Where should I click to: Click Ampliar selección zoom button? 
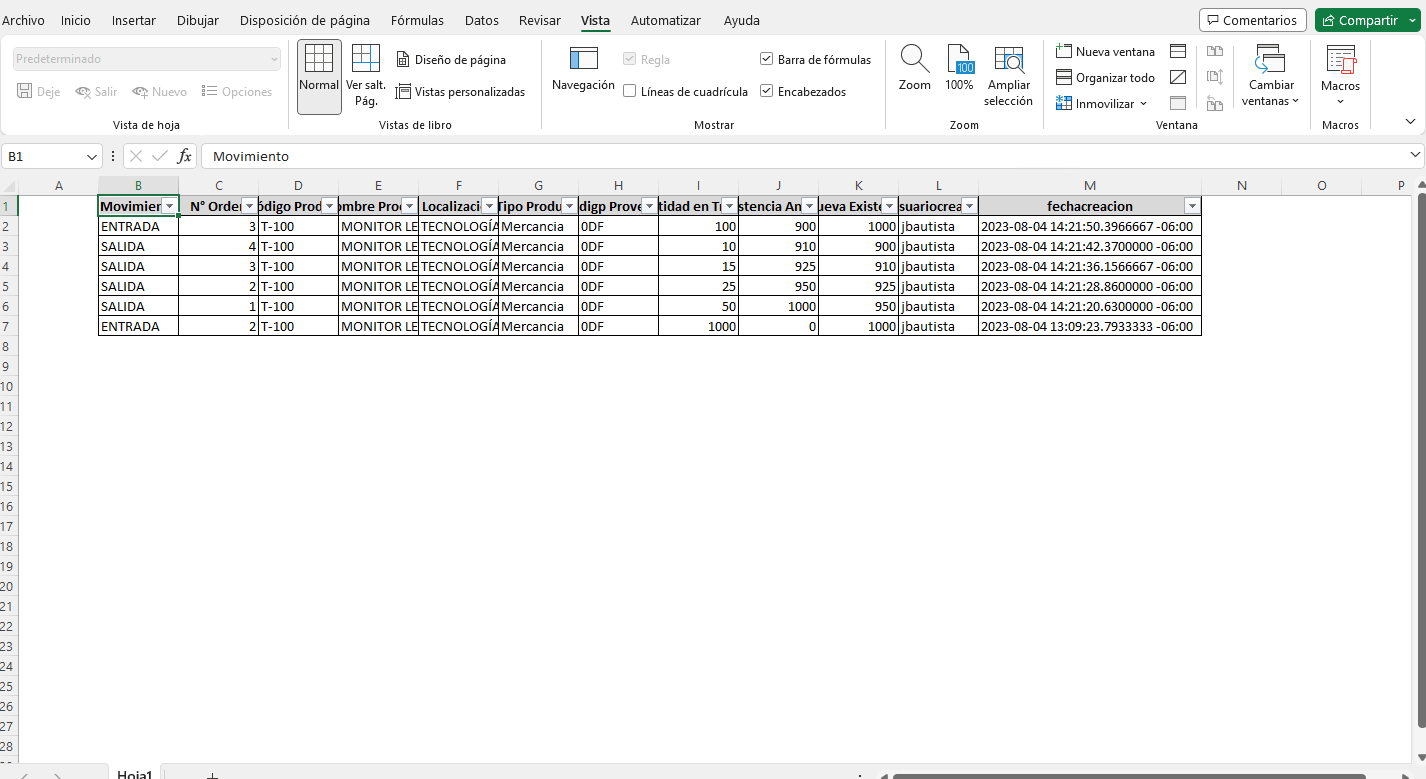point(1008,76)
